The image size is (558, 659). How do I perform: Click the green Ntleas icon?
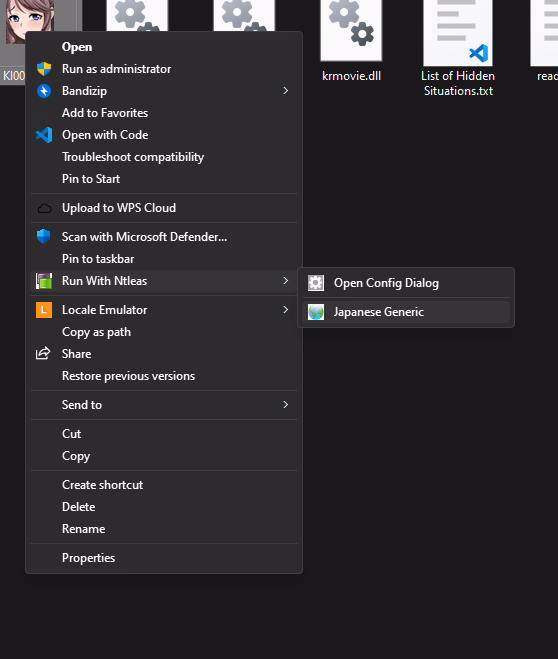point(44,281)
